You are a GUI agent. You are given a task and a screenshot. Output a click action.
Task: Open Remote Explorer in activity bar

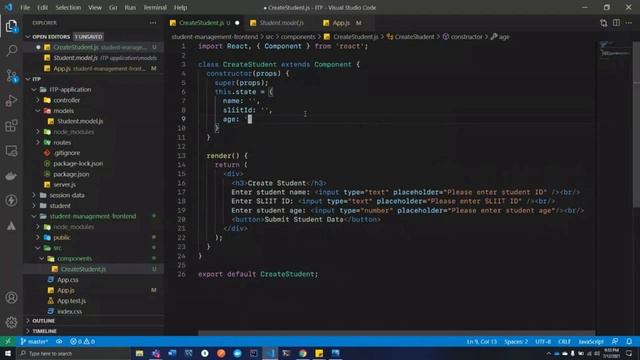pyautogui.click(x=11, y=151)
